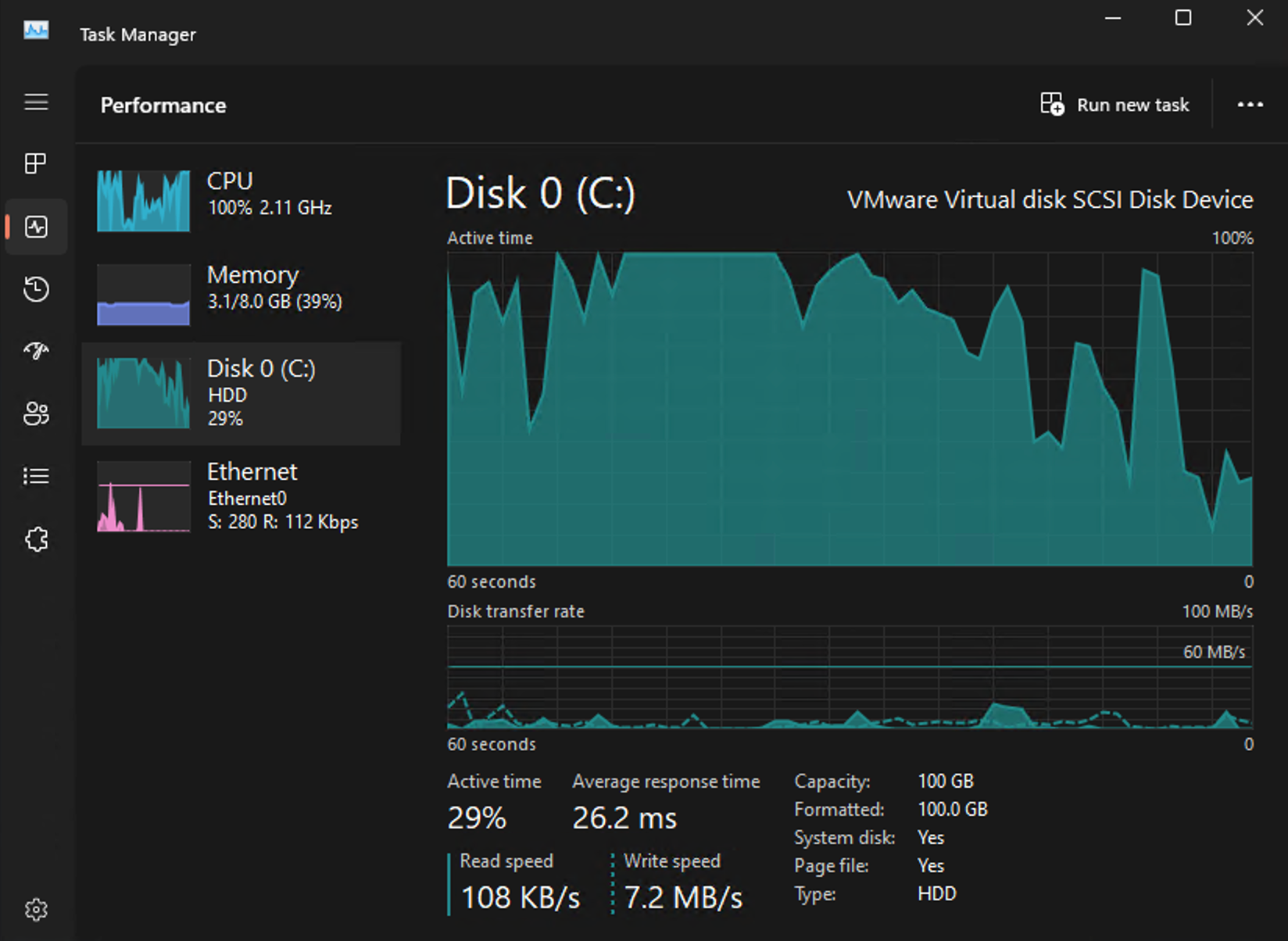
Task: Open the Startup apps page icon
Action: [x=36, y=351]
